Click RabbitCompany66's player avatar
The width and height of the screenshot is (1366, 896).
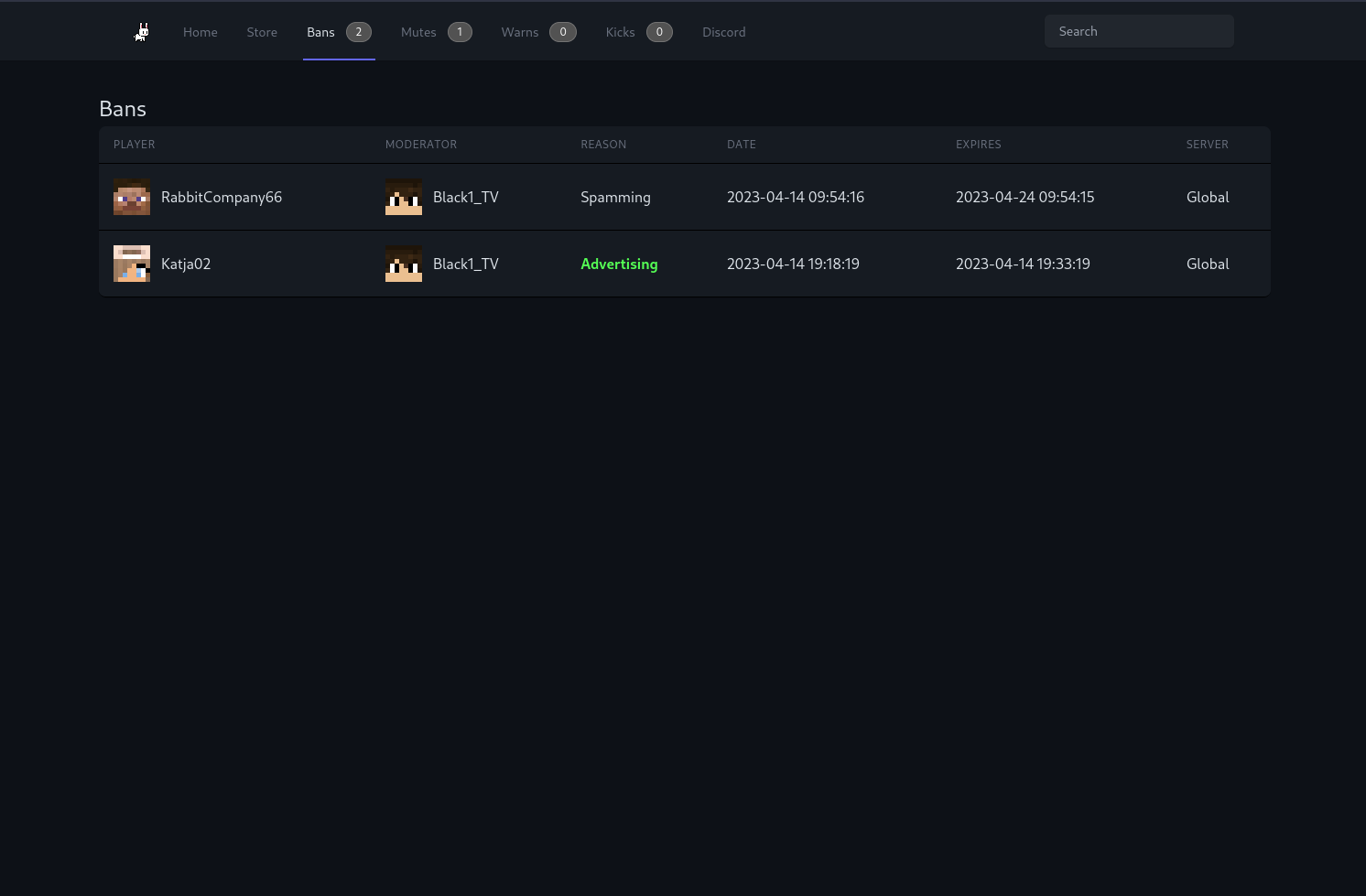point(132,197)
